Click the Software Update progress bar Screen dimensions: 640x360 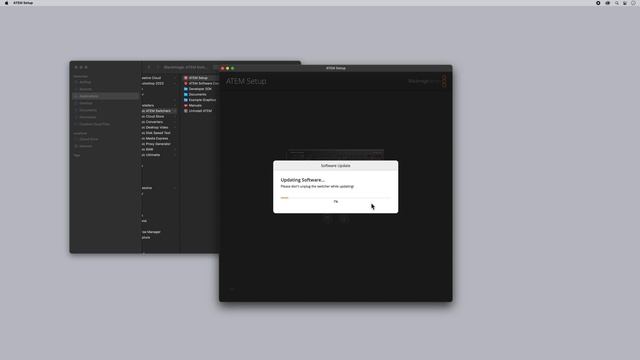pos(336,198)
